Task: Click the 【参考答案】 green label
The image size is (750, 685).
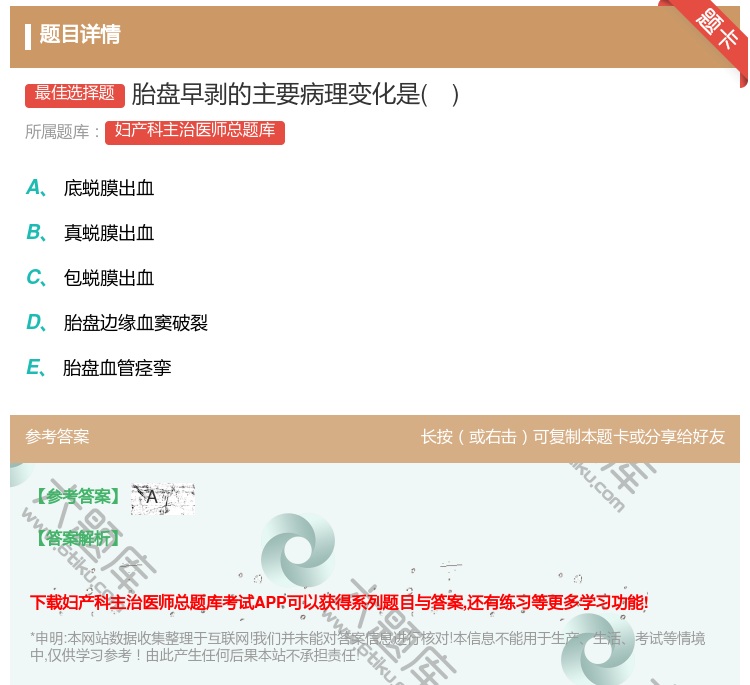Action: point(76,497)
